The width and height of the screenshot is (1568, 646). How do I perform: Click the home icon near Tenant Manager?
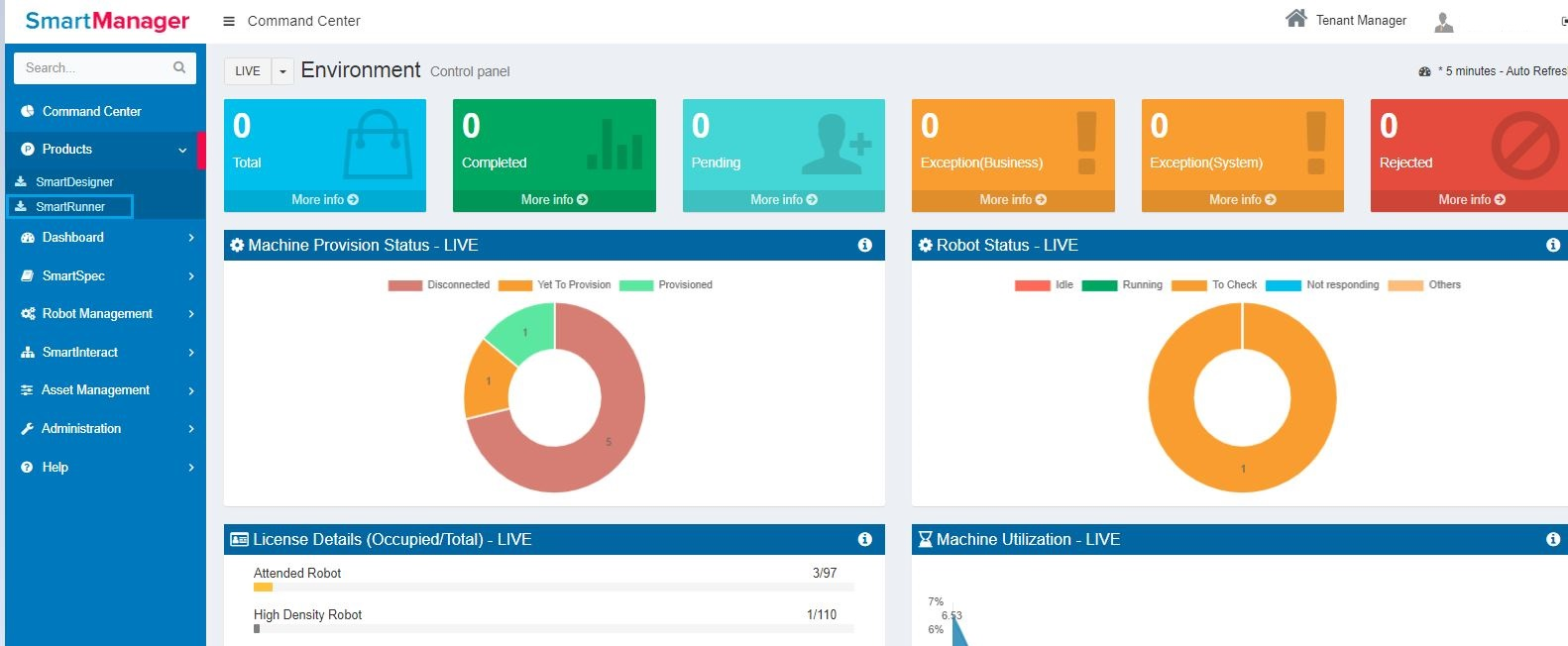(1295, 19)
